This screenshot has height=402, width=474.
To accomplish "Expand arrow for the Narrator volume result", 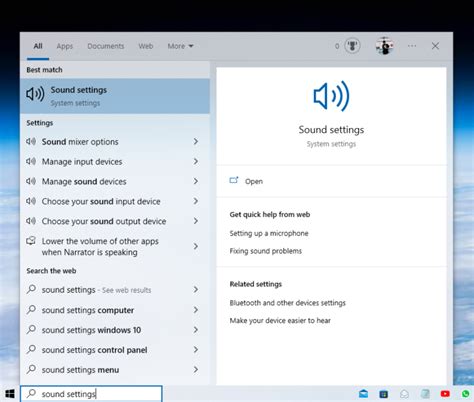I will [x=196, y=246].
